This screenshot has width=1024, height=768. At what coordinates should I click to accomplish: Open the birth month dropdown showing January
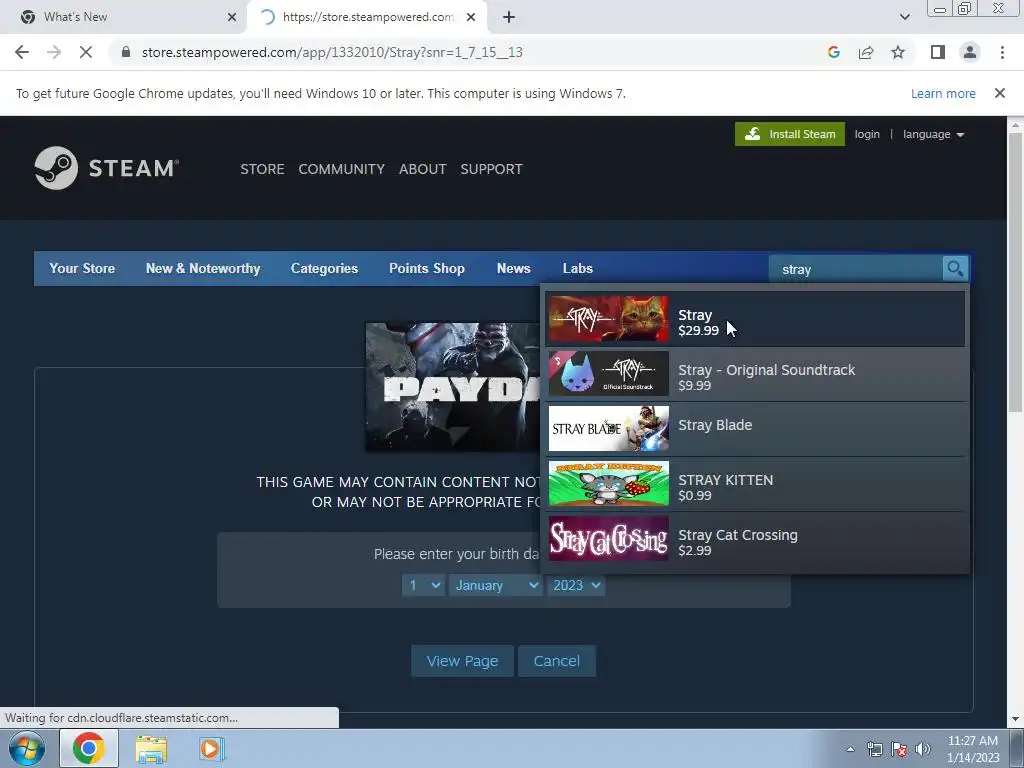495,585
